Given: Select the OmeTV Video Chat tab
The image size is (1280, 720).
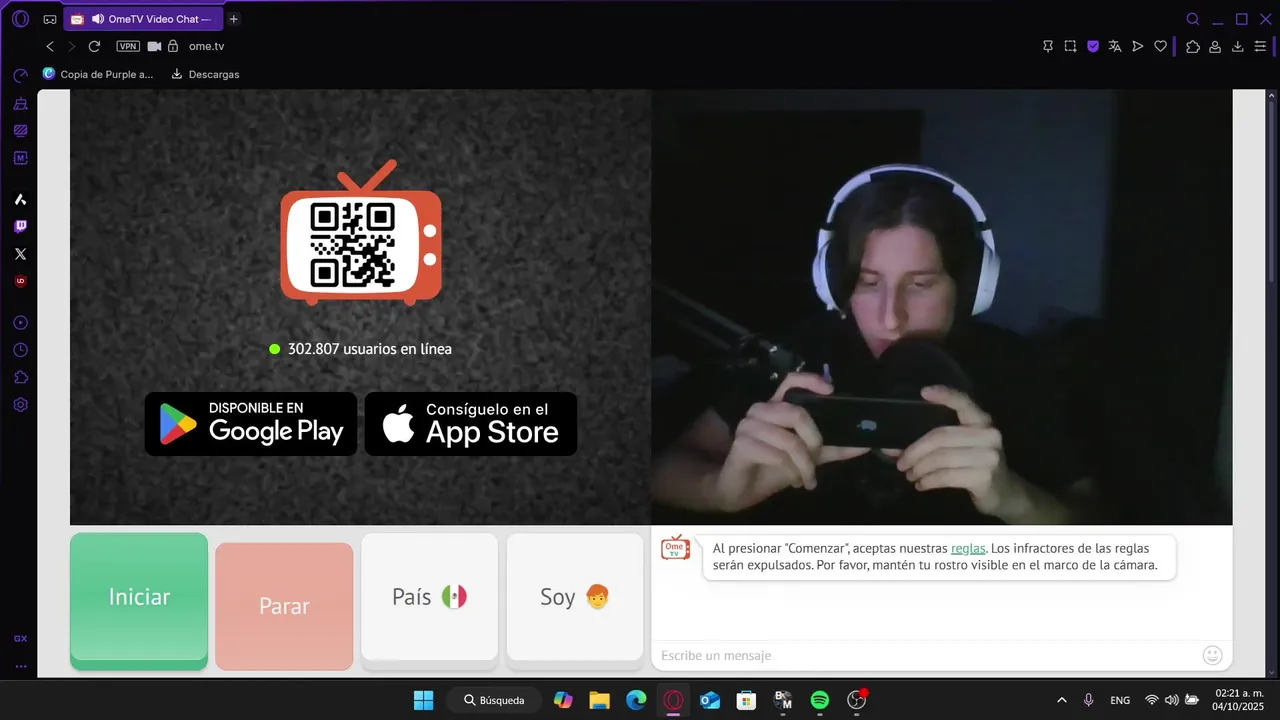Looking at the screenshot, I should point(143,19).
